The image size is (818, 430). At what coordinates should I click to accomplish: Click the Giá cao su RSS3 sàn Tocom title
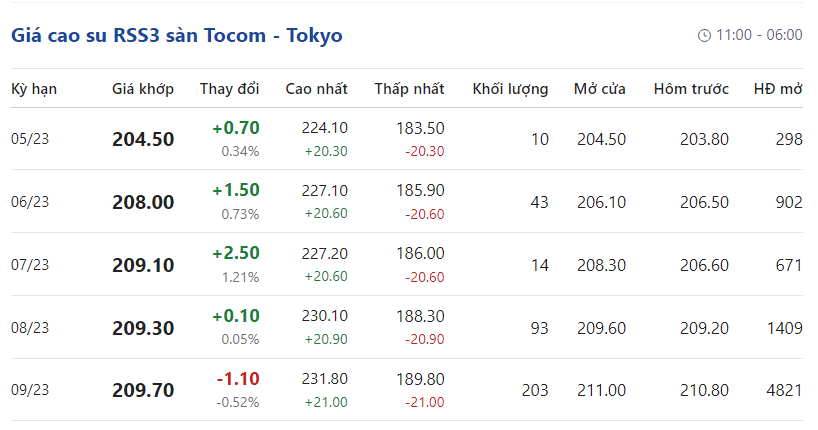(x=177, y=35)
